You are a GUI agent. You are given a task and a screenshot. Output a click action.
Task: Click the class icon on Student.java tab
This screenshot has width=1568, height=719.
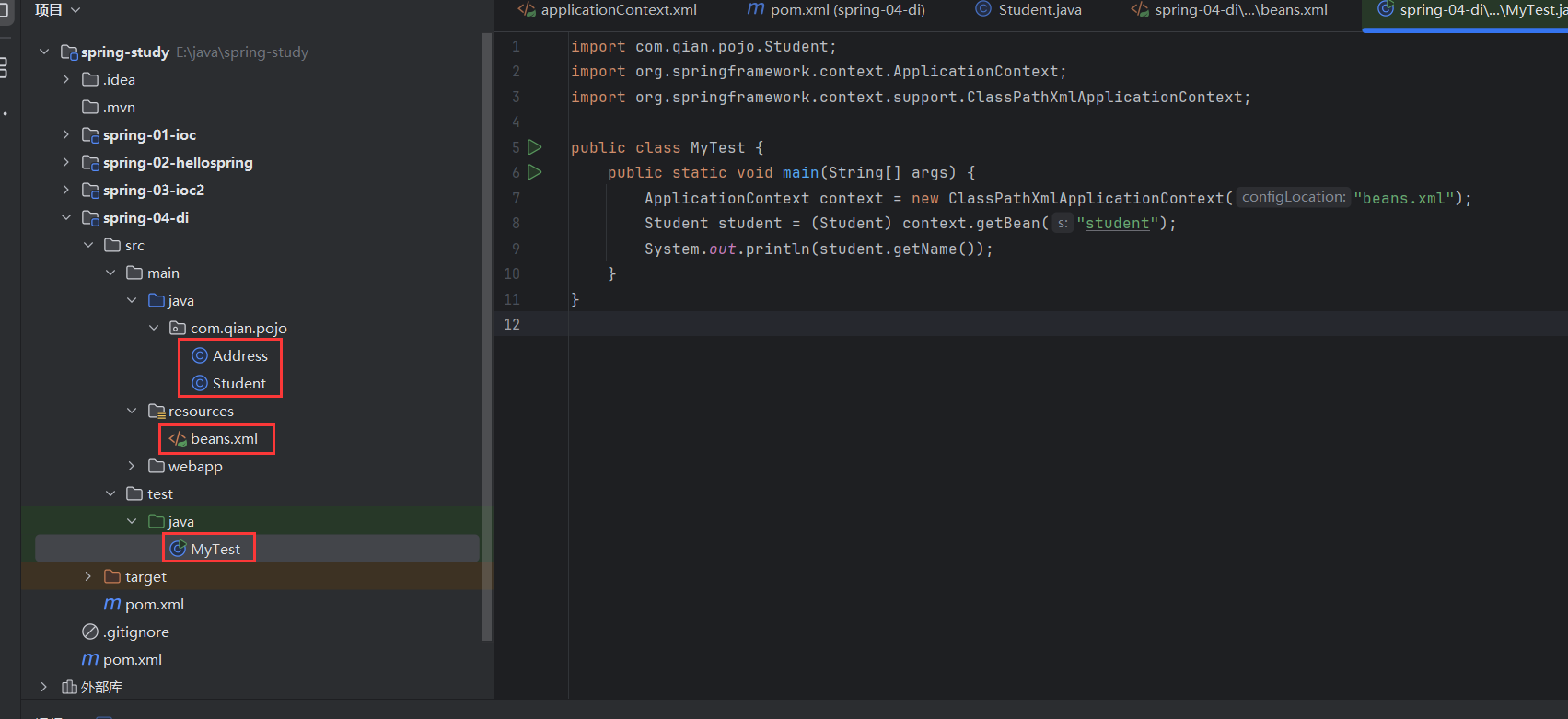(983, 9)
